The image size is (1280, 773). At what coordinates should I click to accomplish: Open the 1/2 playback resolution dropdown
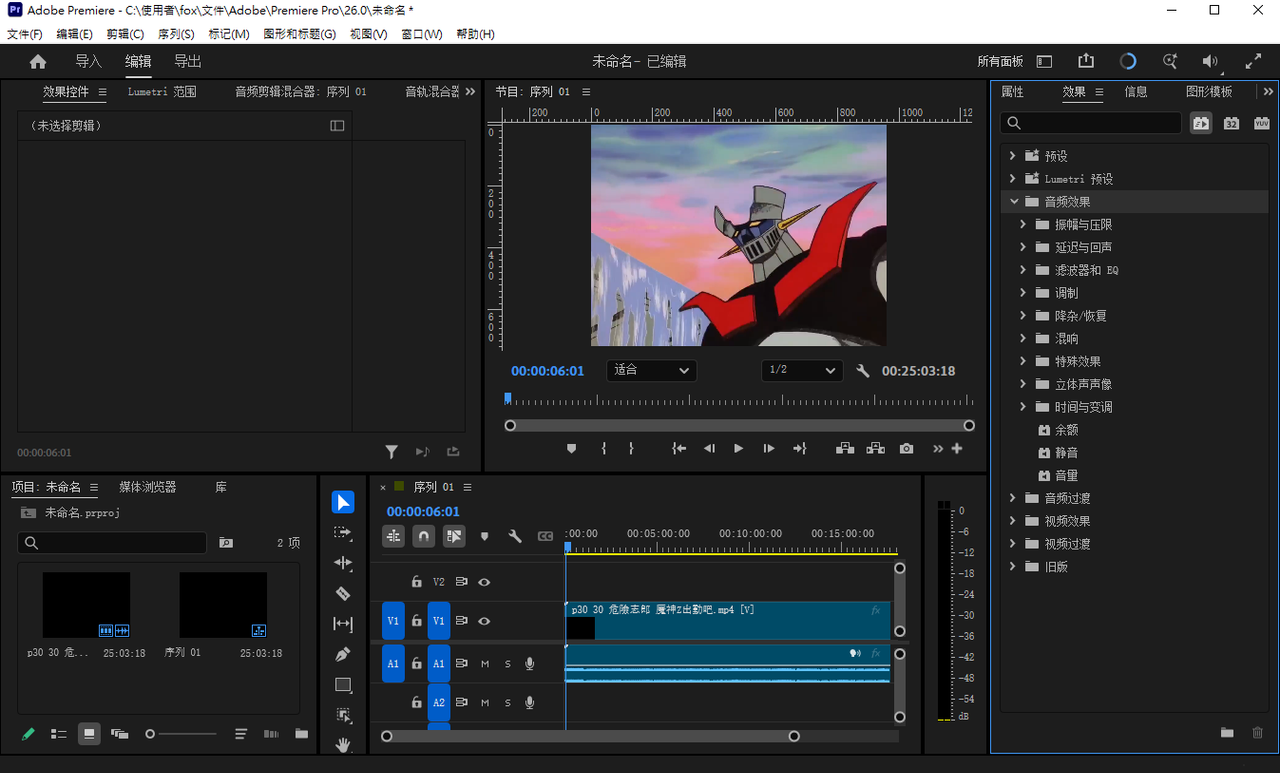[801, 370]
